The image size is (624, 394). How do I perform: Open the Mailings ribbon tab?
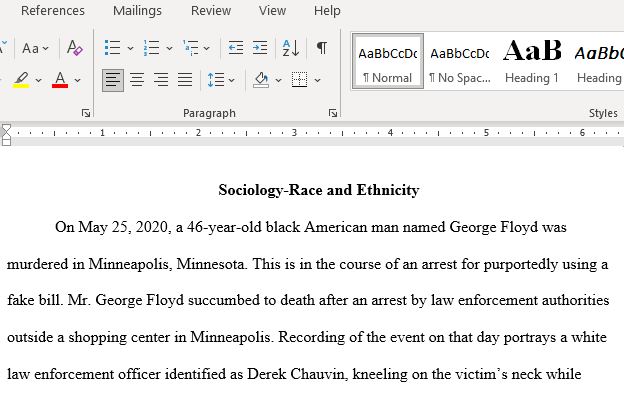click(137, 11)
